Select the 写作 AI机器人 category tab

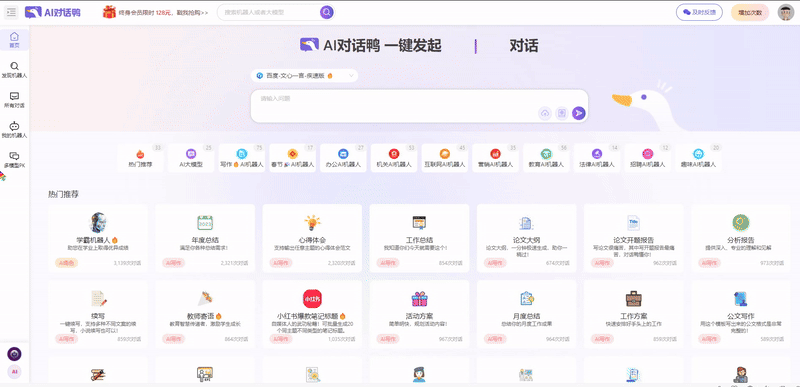[242, 158]
